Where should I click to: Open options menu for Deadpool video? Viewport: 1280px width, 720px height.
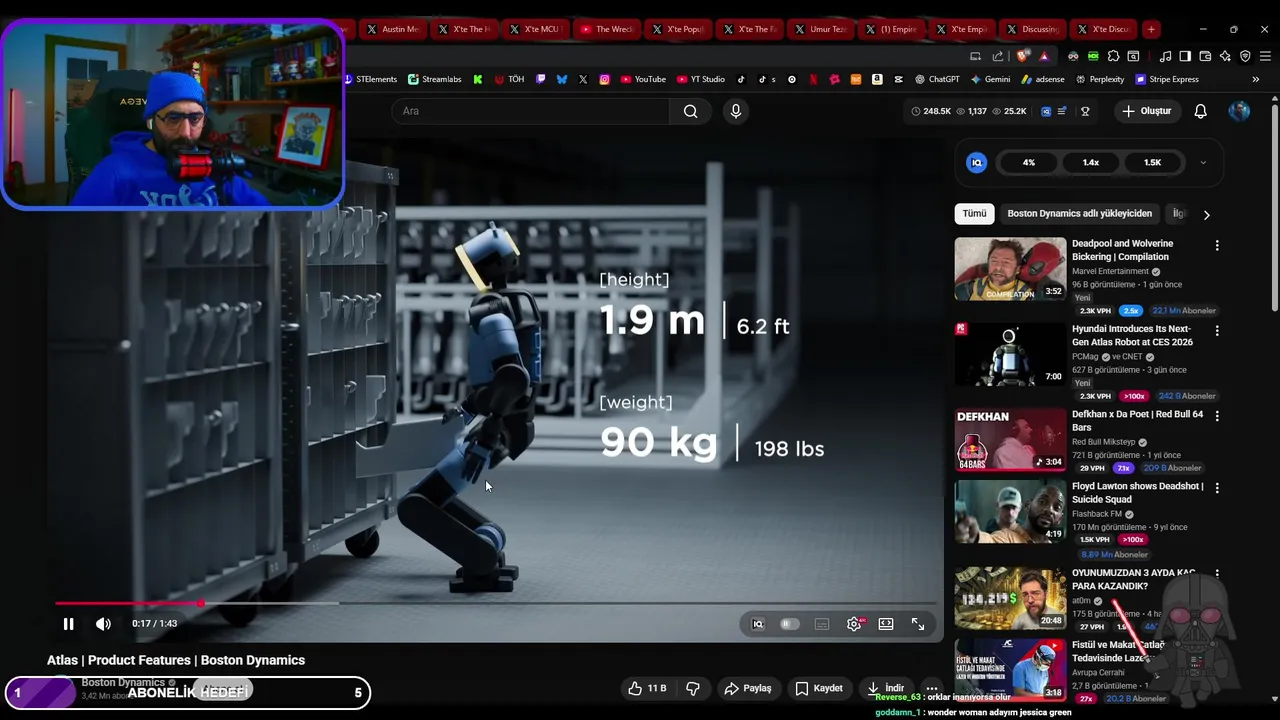(1217, 245)
